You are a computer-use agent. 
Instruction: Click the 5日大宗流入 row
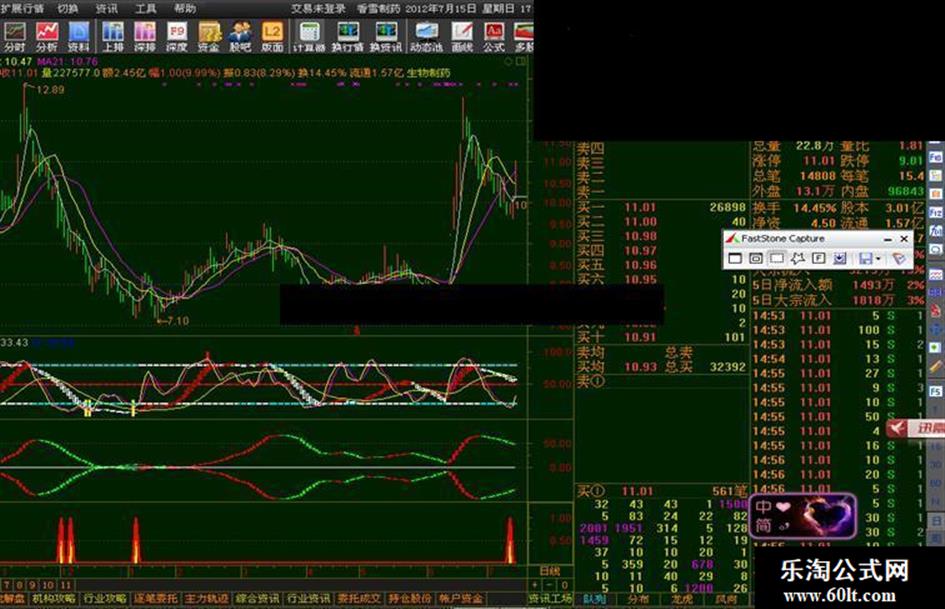838,300
